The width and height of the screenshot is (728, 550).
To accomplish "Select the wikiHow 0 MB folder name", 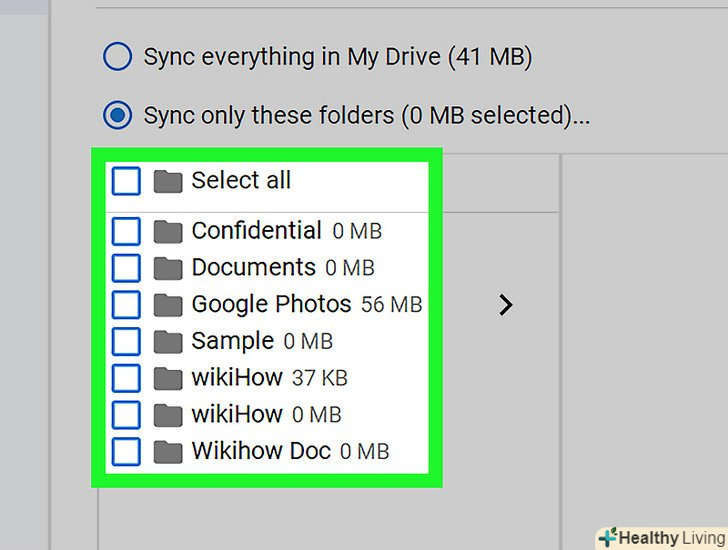I will pyautogui.click(x=237, y=415).
